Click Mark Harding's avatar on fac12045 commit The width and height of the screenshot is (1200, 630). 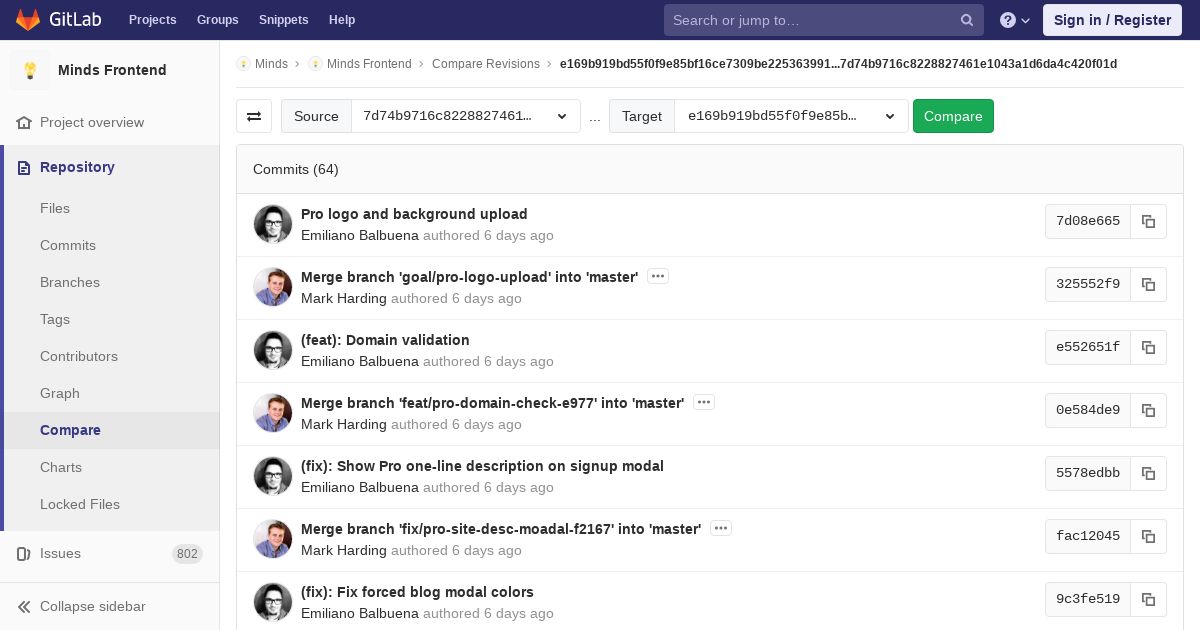pos(273,539)
